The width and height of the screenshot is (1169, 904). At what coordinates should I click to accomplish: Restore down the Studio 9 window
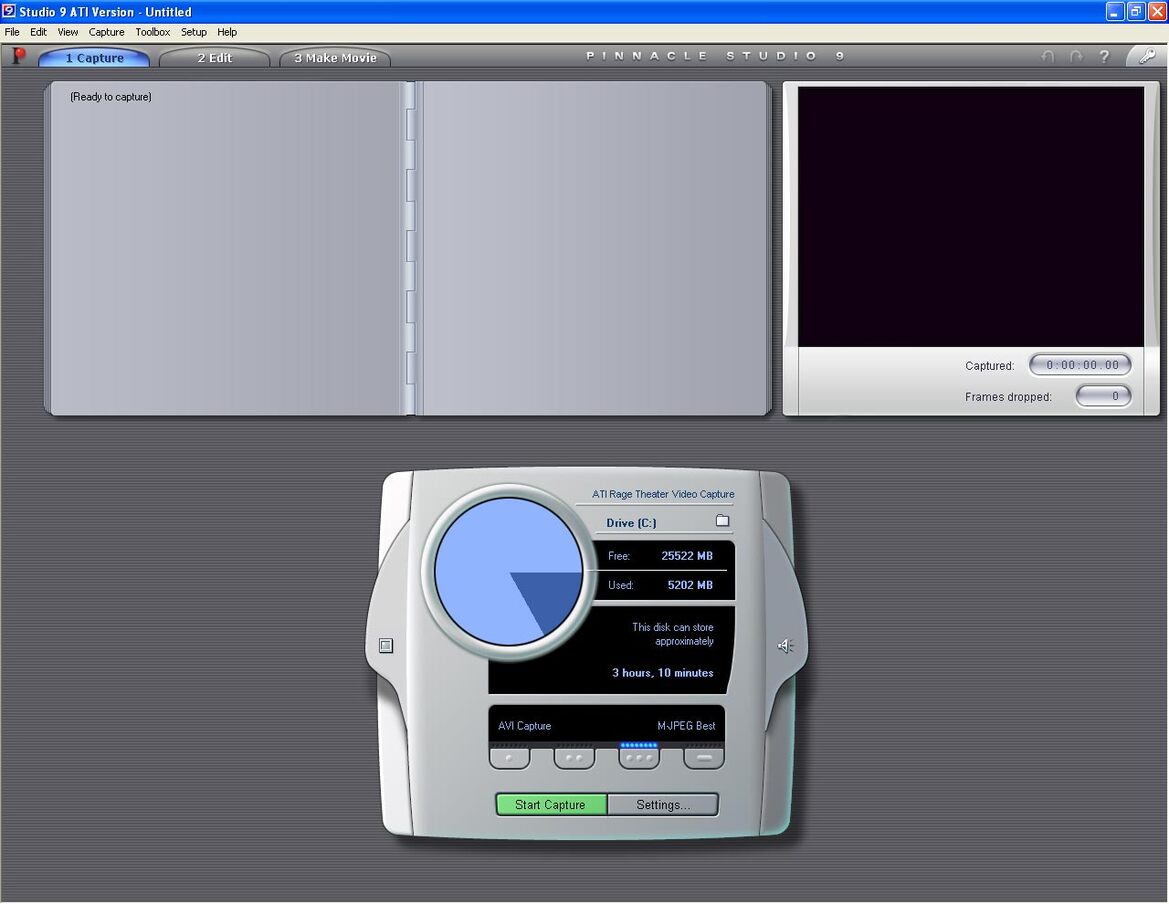[x=1136, y=11]
